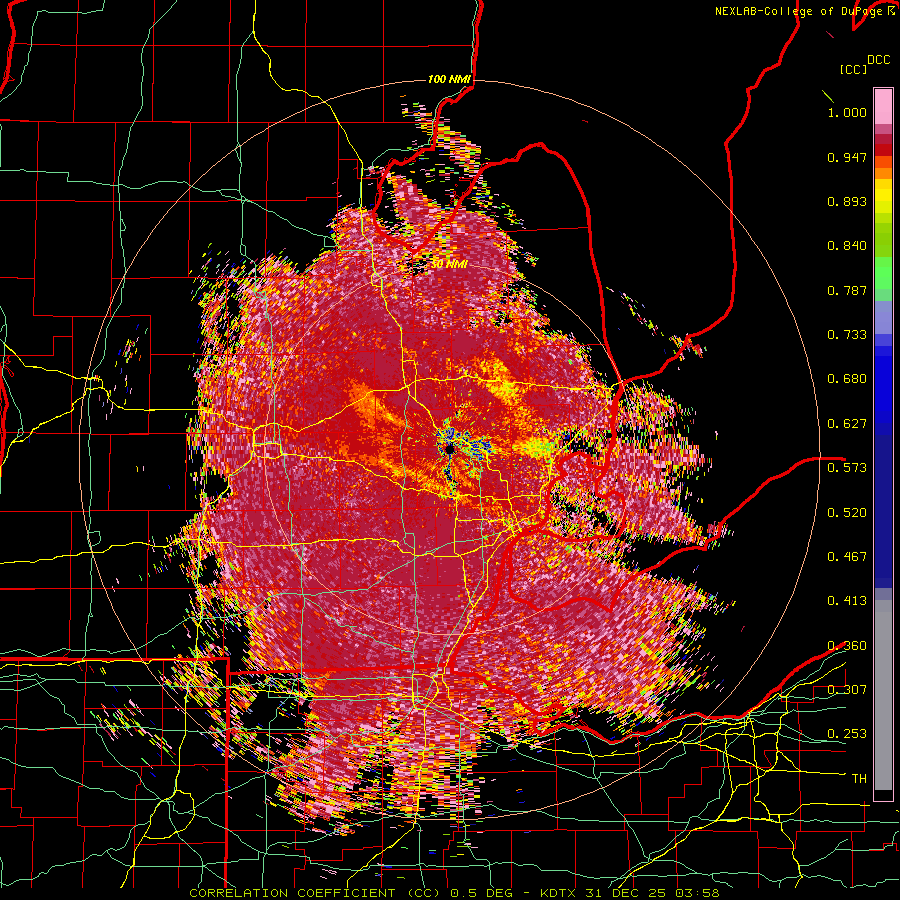This screenshot has height=900, width=900.
Task: Select the 0.627 legend value
Action: pos(847,424)
